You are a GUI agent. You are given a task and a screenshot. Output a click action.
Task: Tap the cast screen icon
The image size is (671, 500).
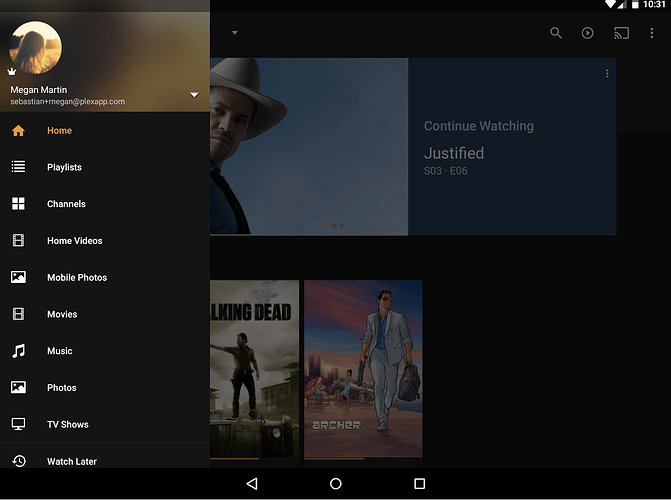click(621, 33)
